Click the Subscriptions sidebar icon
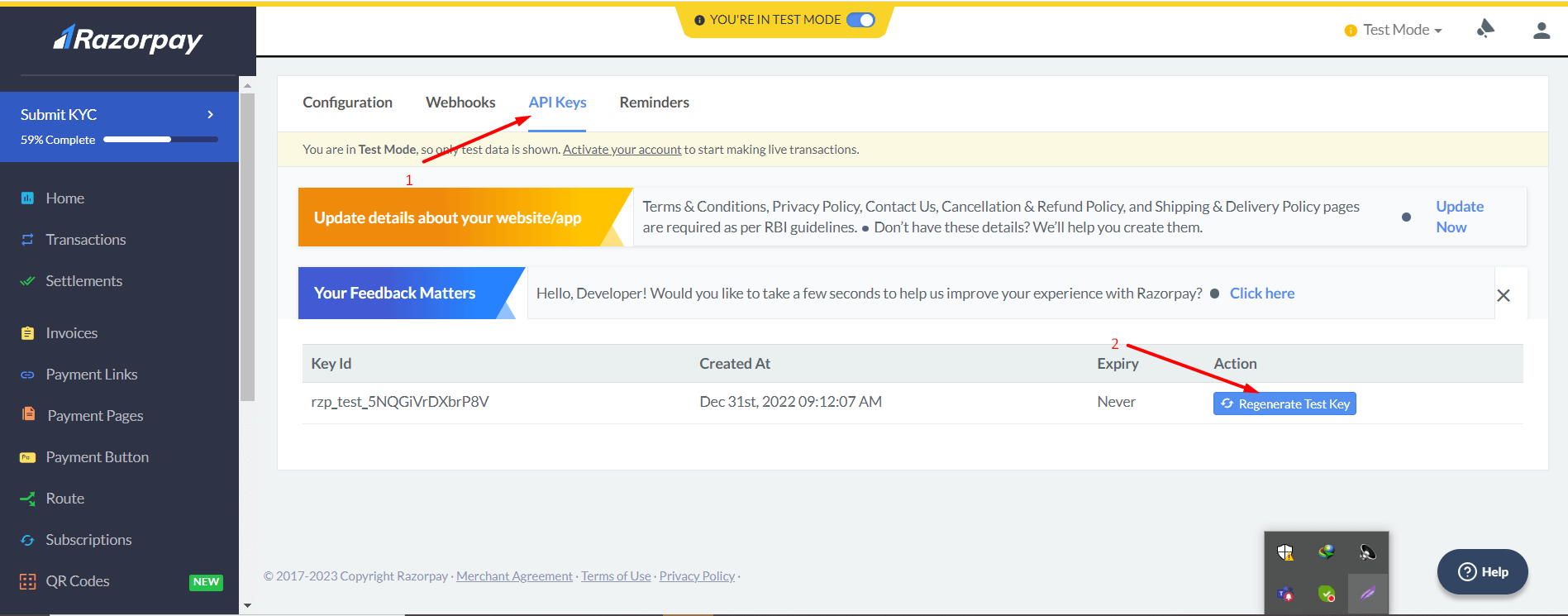Screen dimensions: 1568x616 pos(27,540)
